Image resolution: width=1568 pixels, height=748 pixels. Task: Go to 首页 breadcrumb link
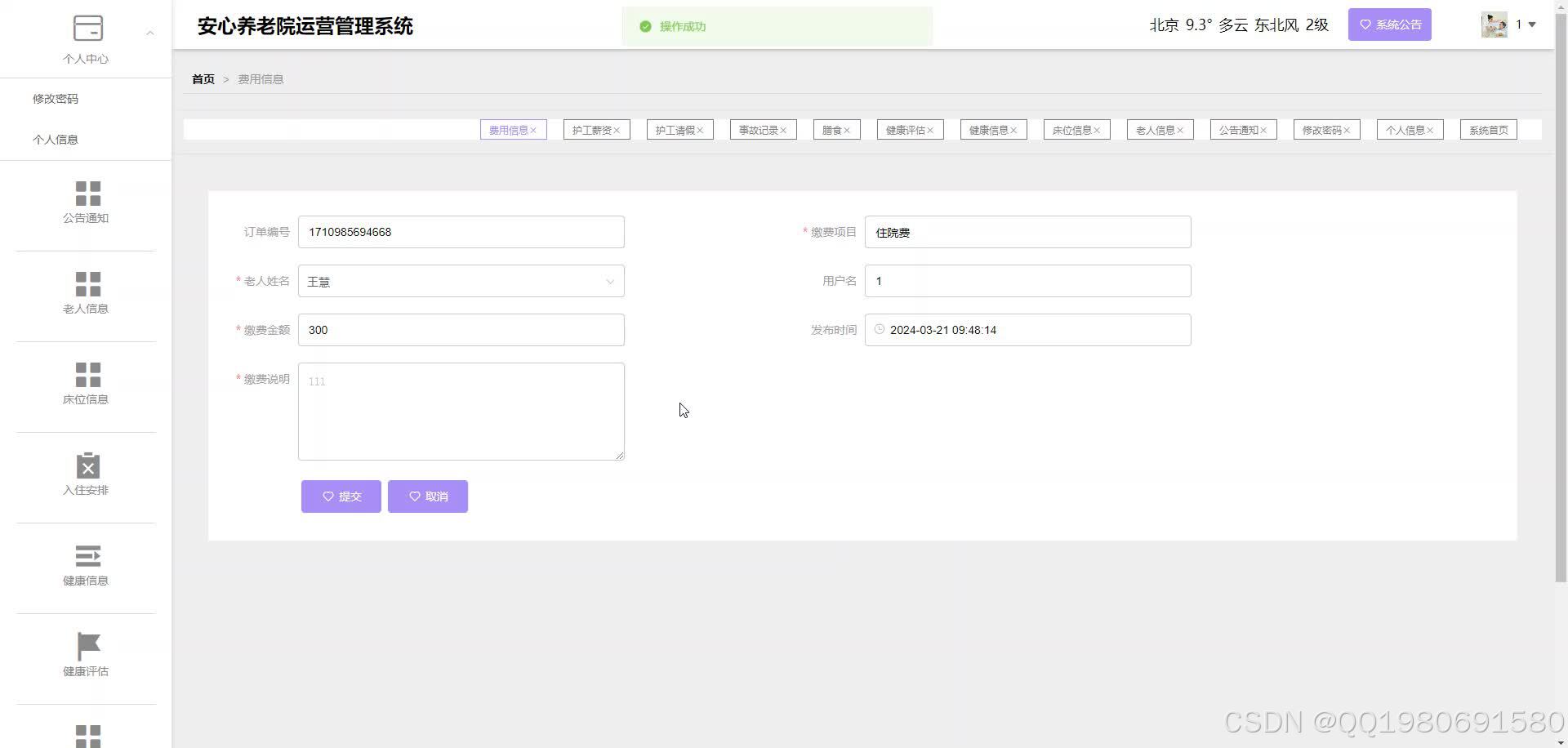click(x=203, y=79)
